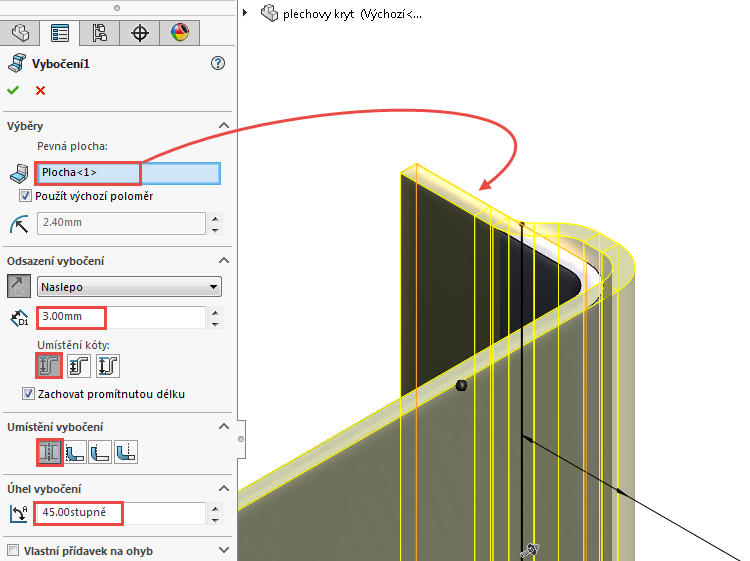Image resolution: width=750 pixels, height=561 pixels.
Task: Click the panel collapse handle on splitter
Action: pyautogui.click(x=241, y=439)
